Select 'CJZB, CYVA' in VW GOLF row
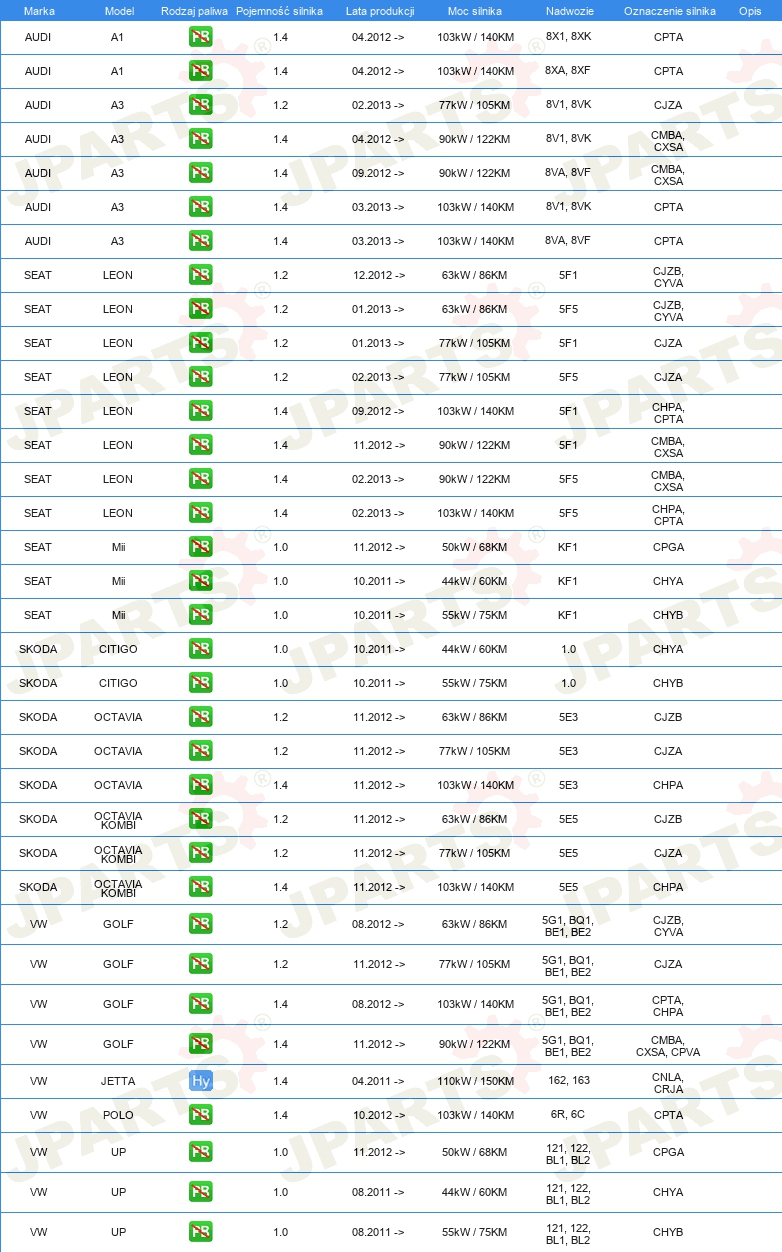 pyautogui.click(x=668, y=924)
